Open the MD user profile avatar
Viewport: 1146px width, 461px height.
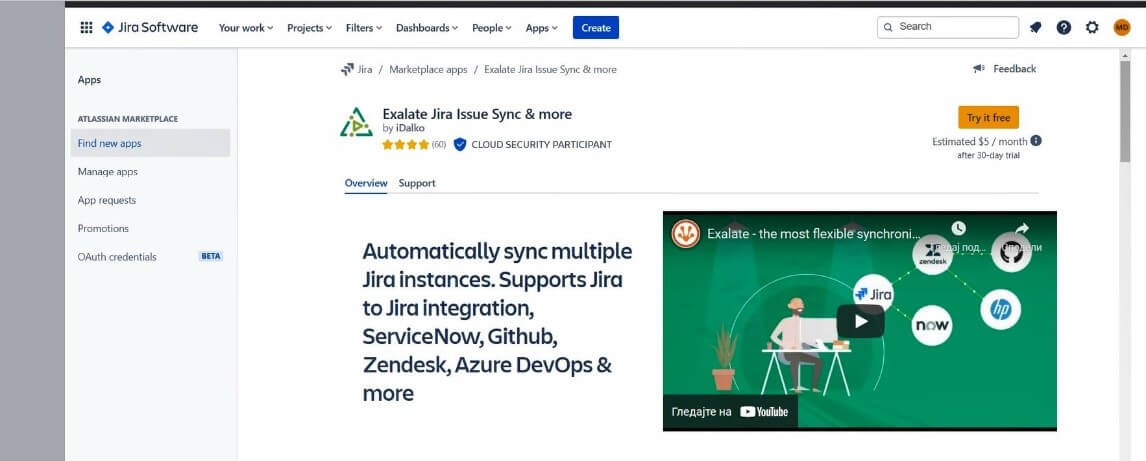click(x=1121, y=28)
